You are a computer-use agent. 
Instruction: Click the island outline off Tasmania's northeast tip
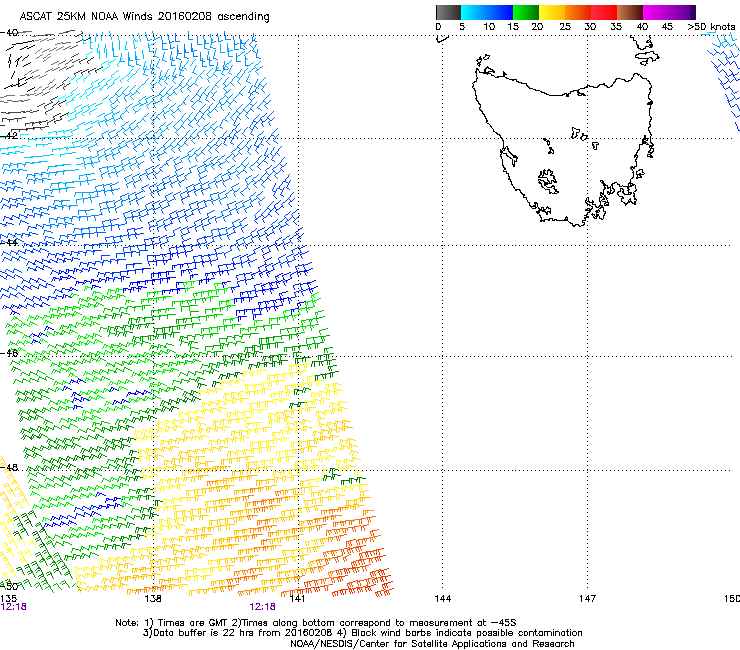coord(647,58)
